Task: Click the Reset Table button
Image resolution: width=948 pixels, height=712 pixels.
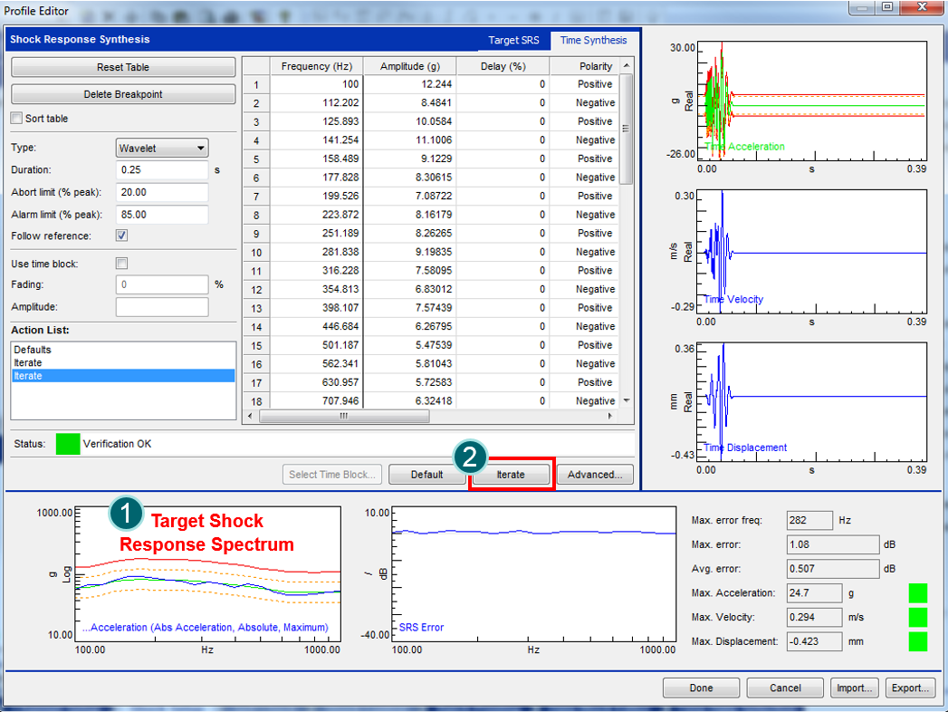Action: pos(123,67)
